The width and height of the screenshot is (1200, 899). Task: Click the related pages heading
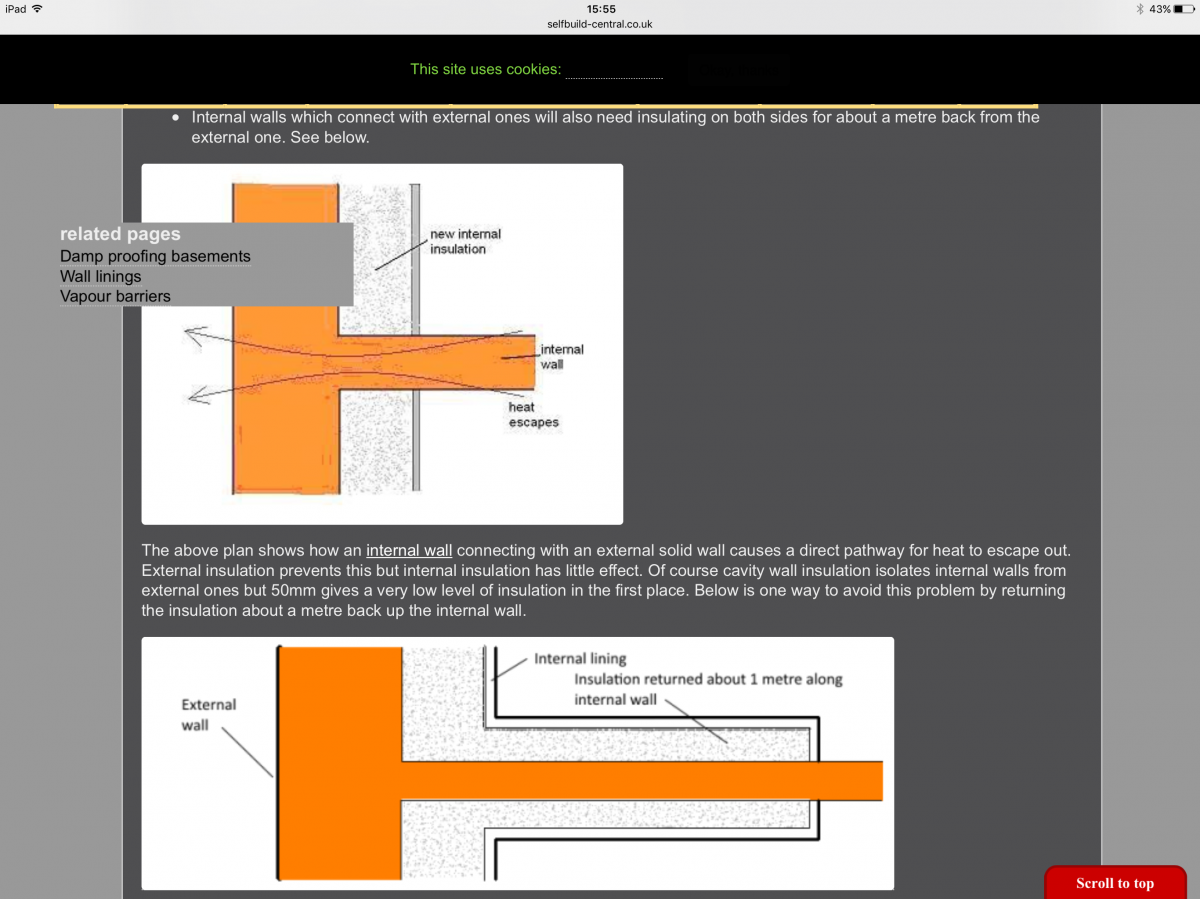click(120, 234)
